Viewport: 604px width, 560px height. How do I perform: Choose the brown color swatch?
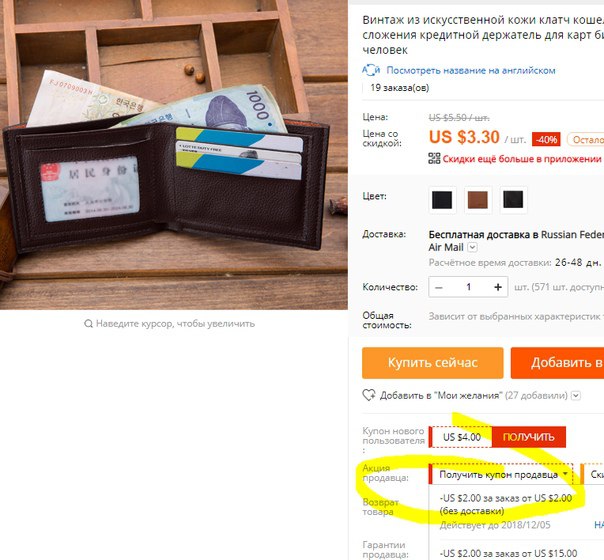coord(478,200)
